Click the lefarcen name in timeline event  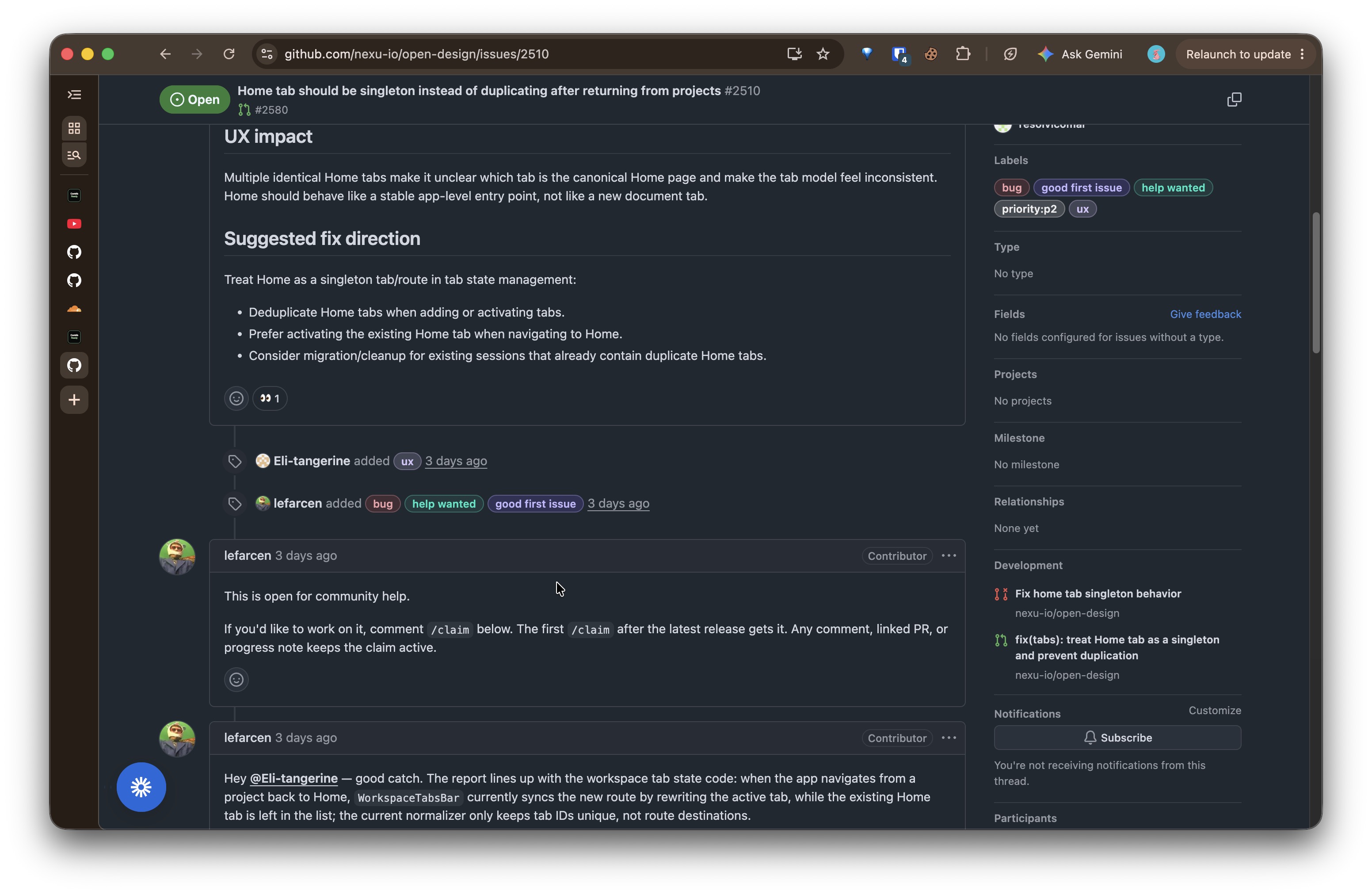pos(297,504)
